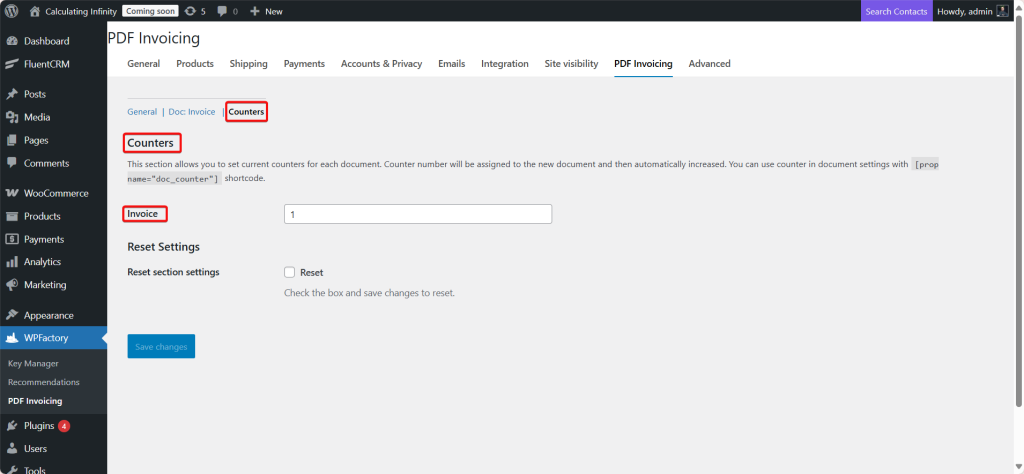The width and height of the screenshot is (1024, 474).
Task: Click the Search Contacts button
Action: coord(896,11)
